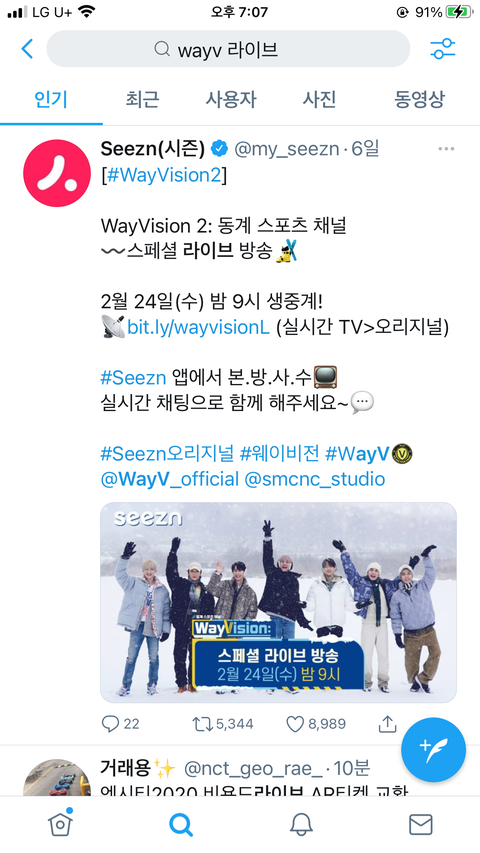Tap the back arrow icon

(27, 49)
